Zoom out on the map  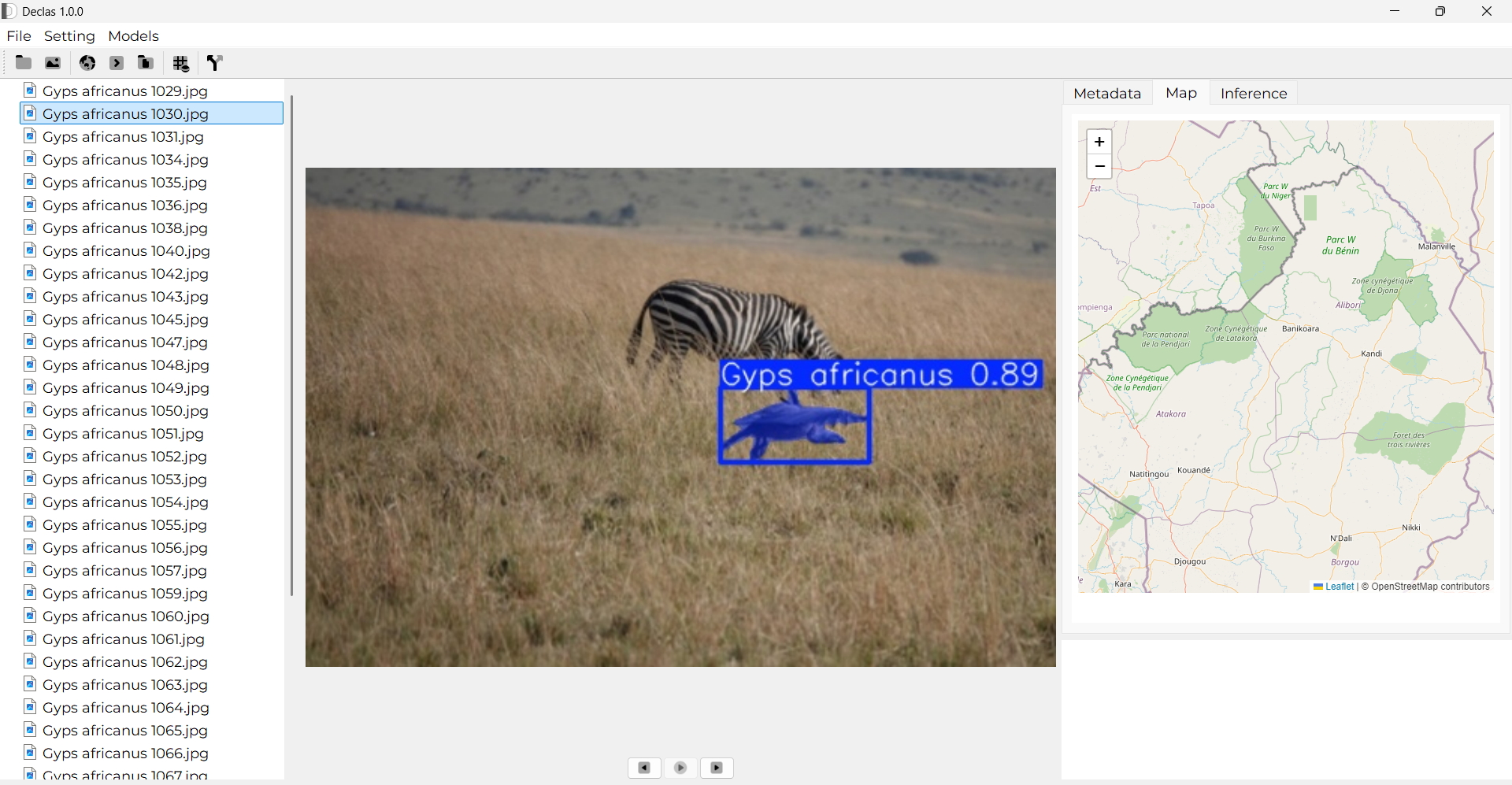pyautogui.click(x=1099, y=166)
